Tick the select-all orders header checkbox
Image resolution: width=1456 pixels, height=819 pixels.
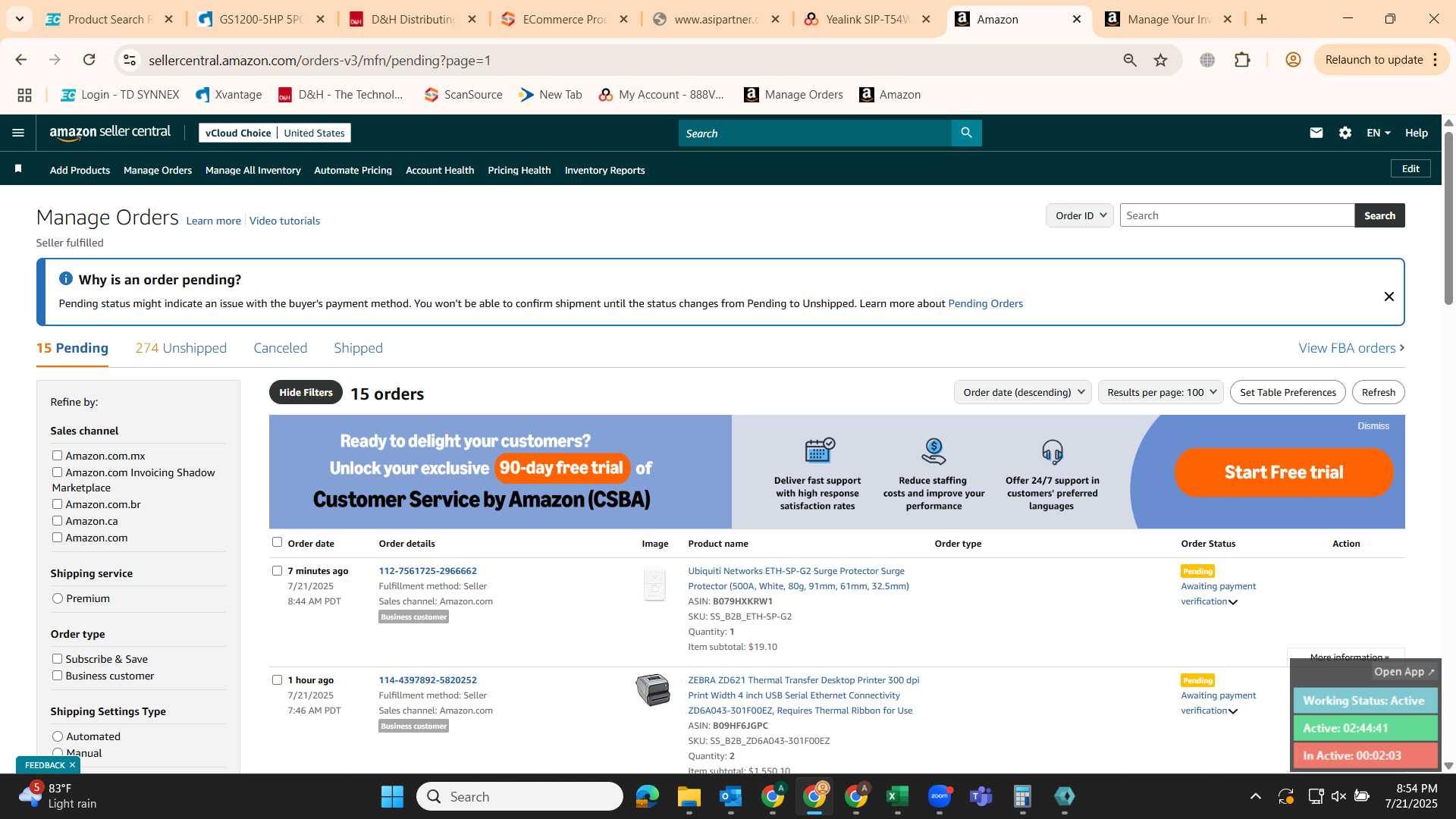[277, 541]
